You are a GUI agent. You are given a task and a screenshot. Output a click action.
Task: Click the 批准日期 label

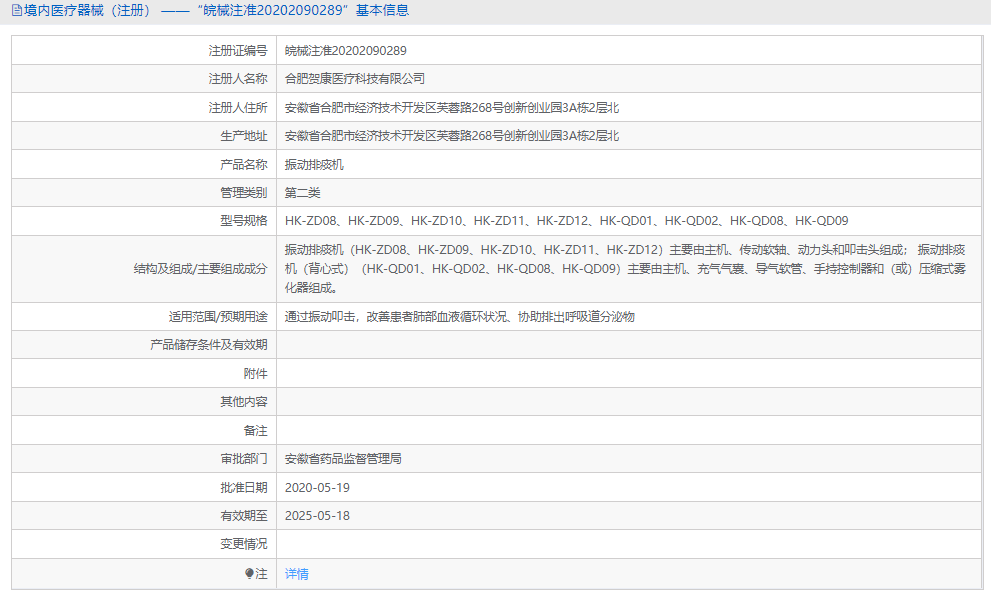[243, 487]
